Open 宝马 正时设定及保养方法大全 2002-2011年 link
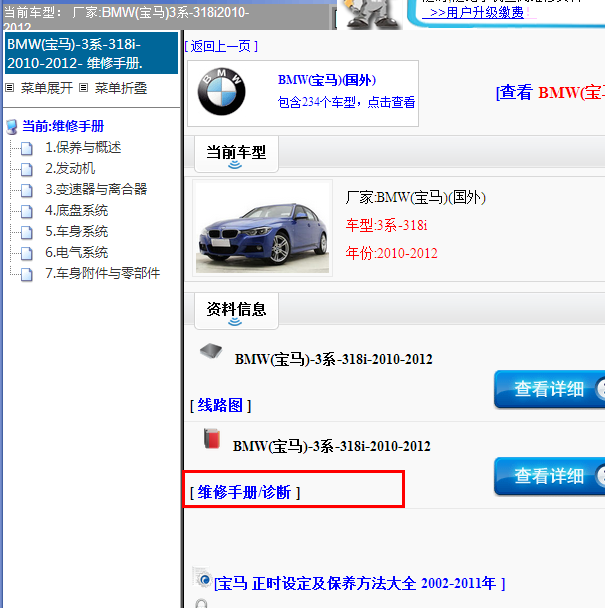This screenshot has width=605, height=608. pyautogui.click(x=359, y=584)
